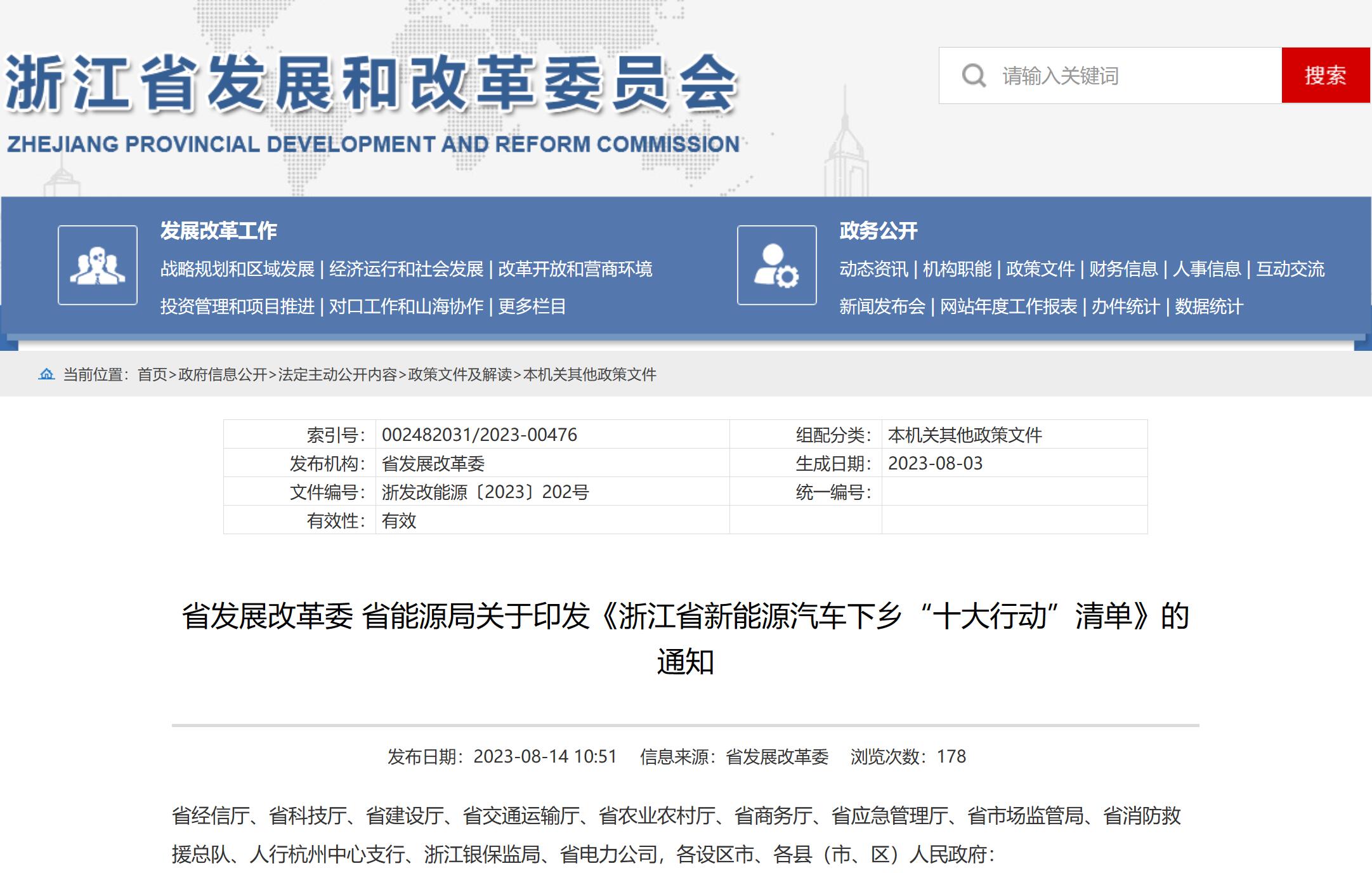Select validity value 有效
The width and height of the screenshot is (1372, 873).
399,521
